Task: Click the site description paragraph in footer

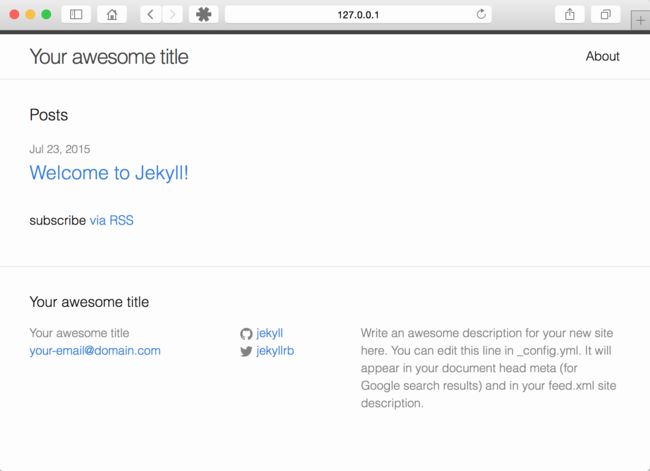Action: (x=488, y=368)
